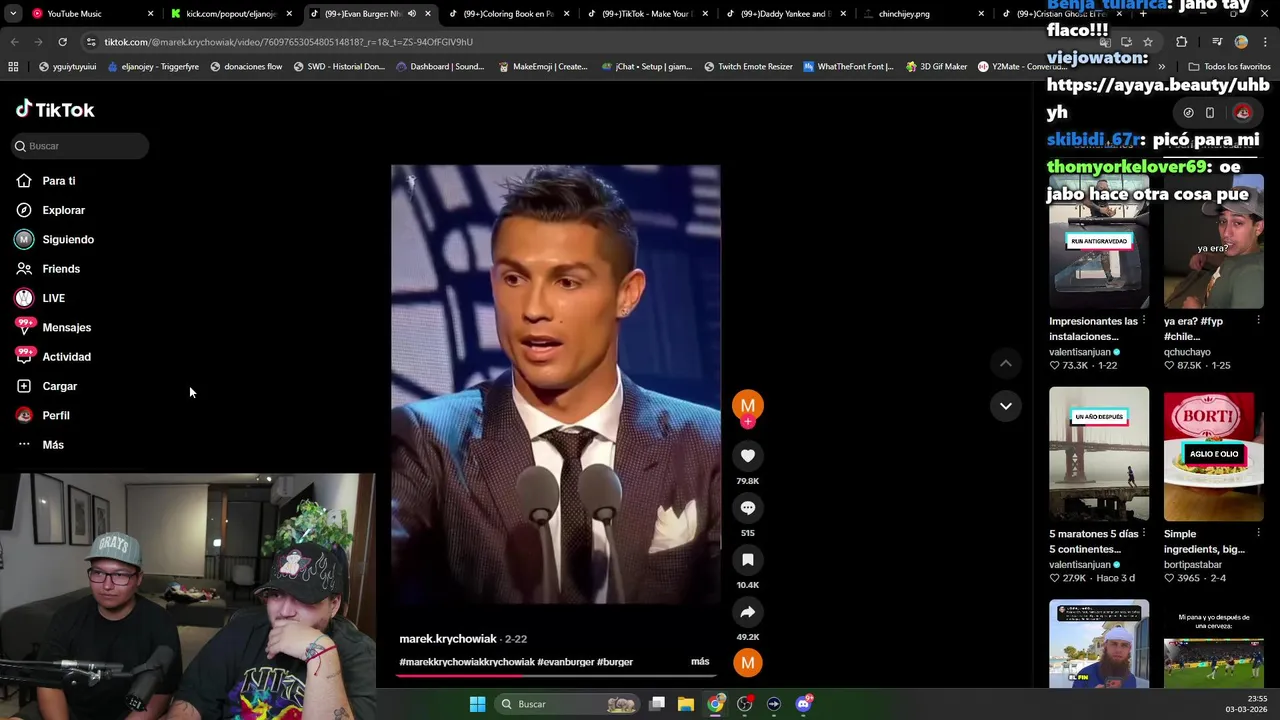
Task: Open marek.krychowiak profile name
Action: click(x=448, y=639)
